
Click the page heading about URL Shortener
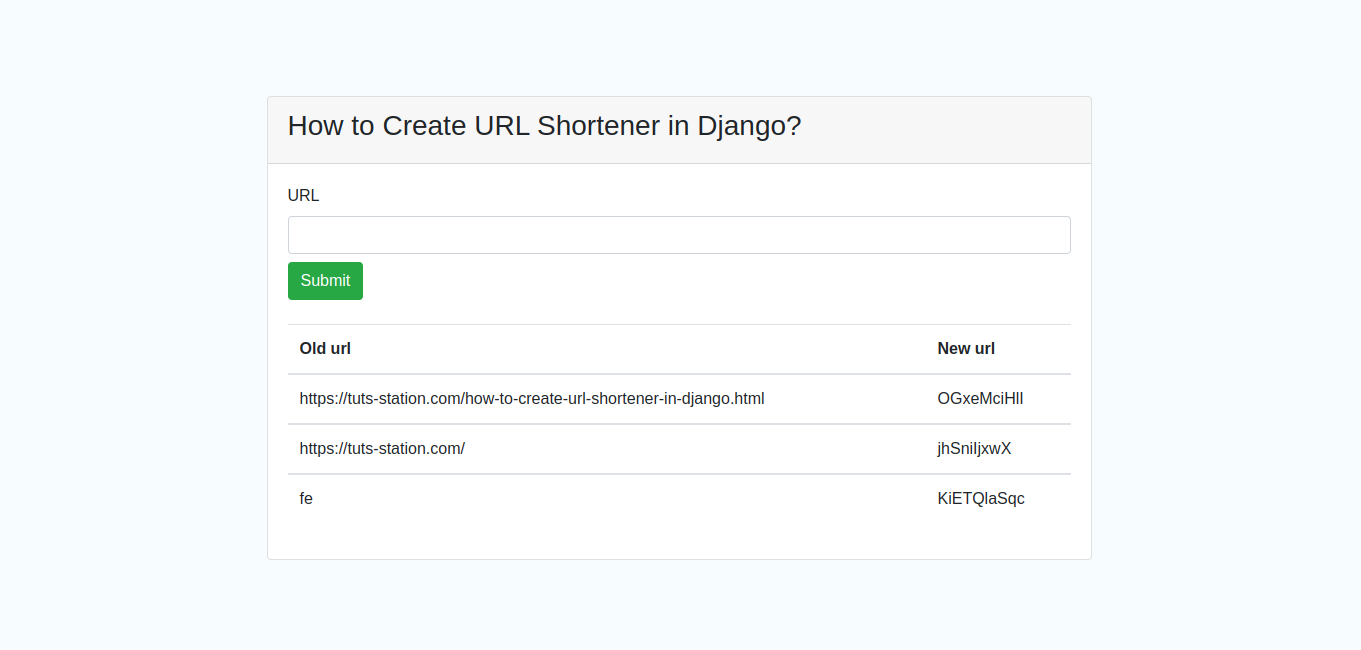(544, 126)
